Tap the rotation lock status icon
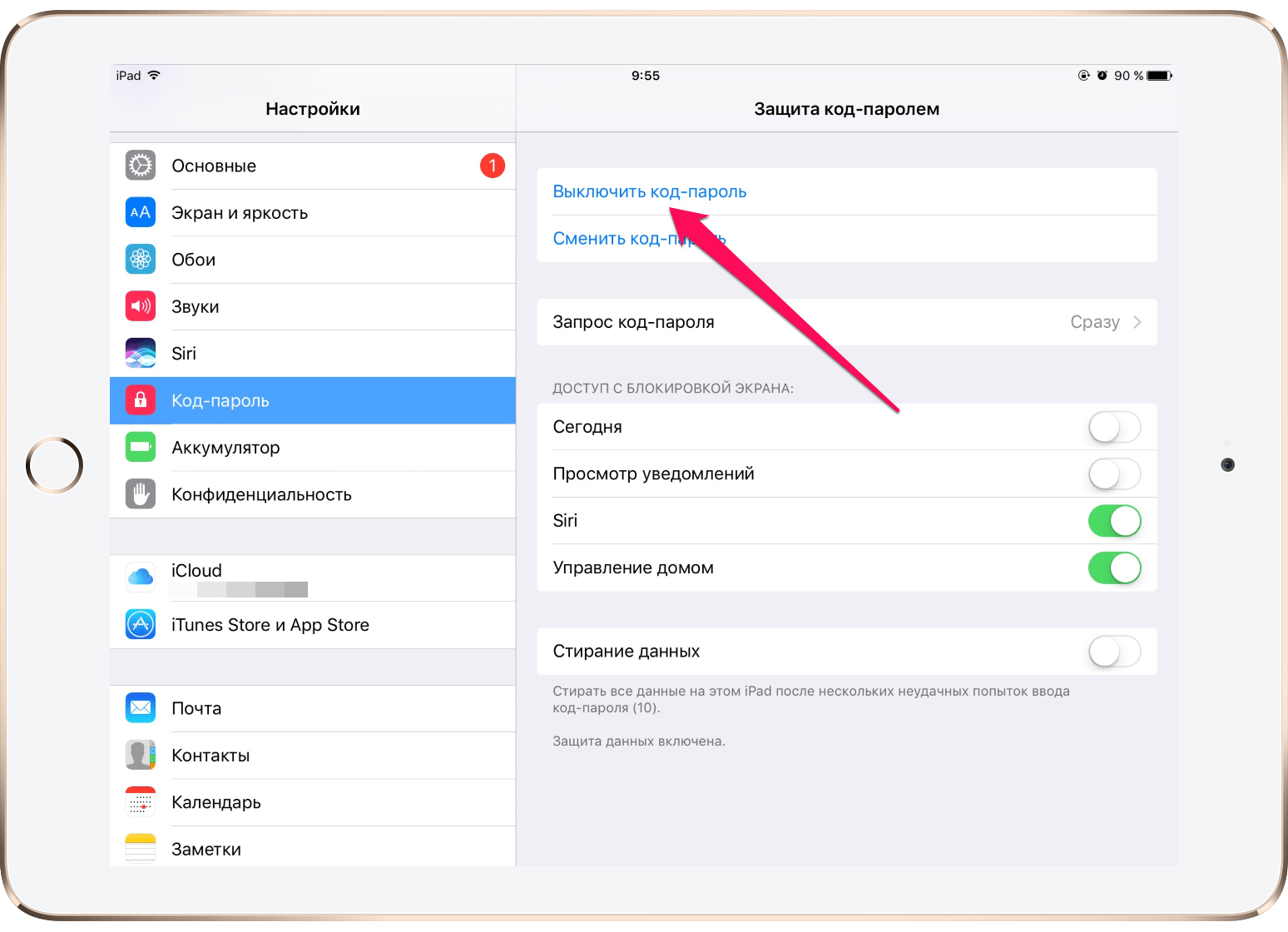Image resolution: width=1288 pixels, height=932 pixels. point(1084,76)
